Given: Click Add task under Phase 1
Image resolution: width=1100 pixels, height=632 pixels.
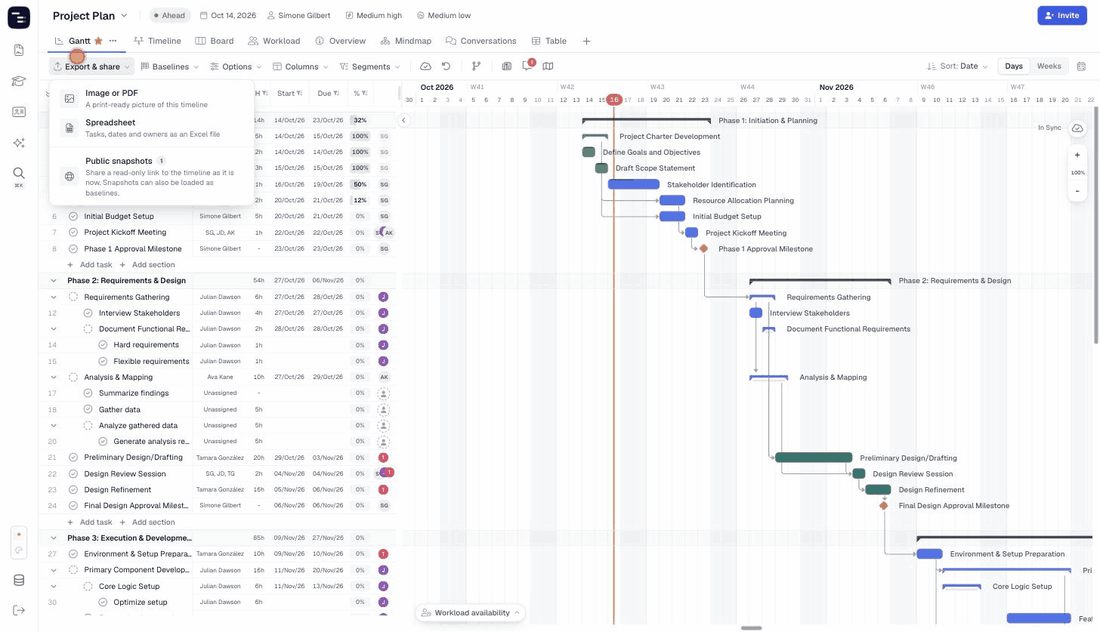Looking at the screenshot, I should point(90,264).
